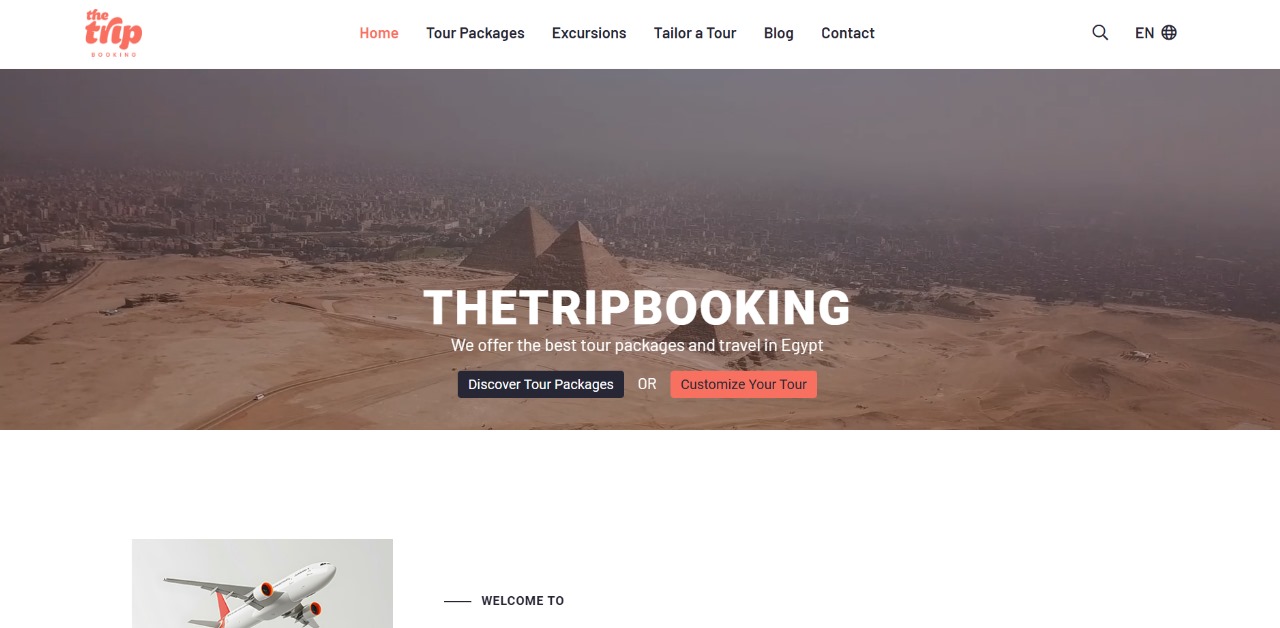Click the globe language icon
This screenshot has height=628, width=1280.
(x=1169, y=32)
